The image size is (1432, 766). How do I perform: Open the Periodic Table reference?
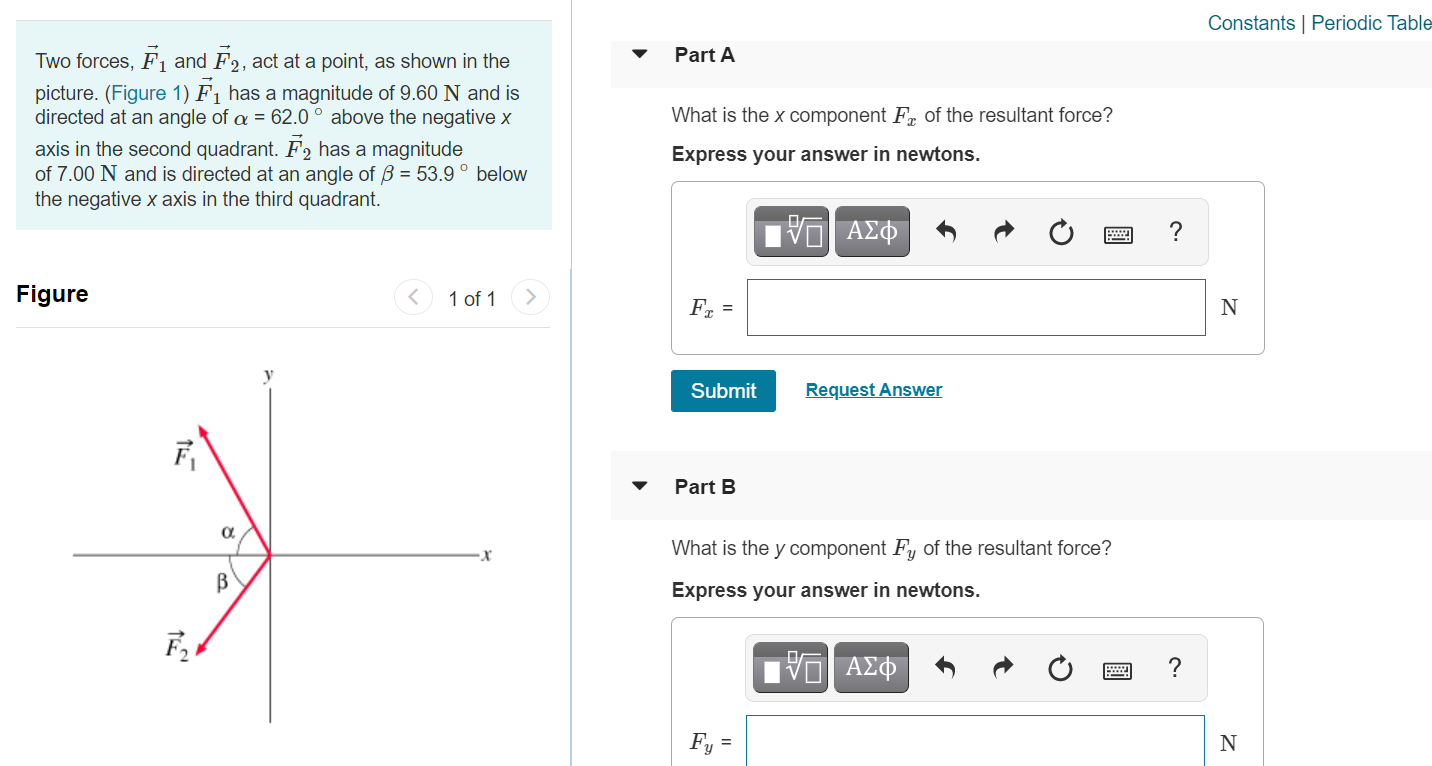coord(1370,22)
